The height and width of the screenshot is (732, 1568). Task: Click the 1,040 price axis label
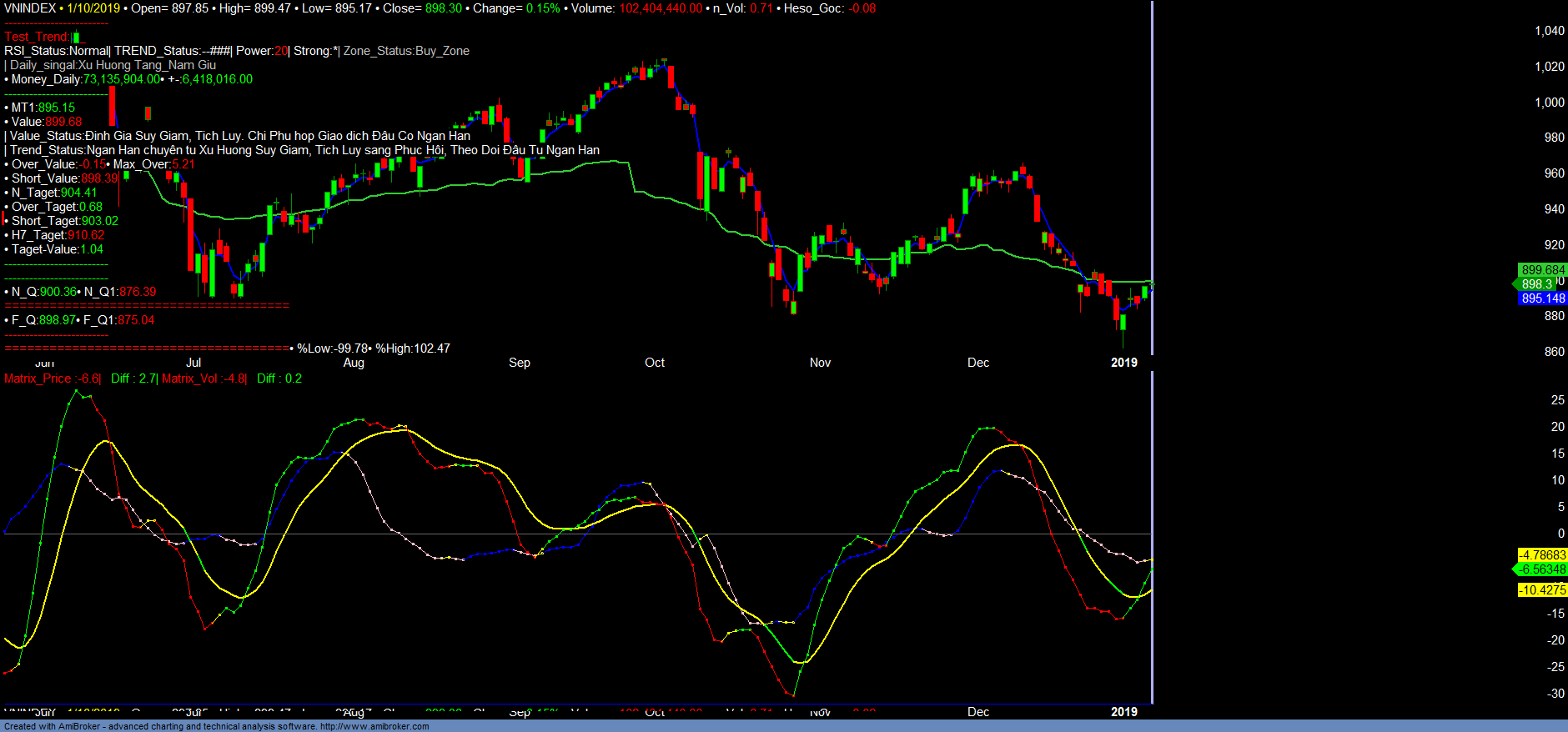point(1549,31)
